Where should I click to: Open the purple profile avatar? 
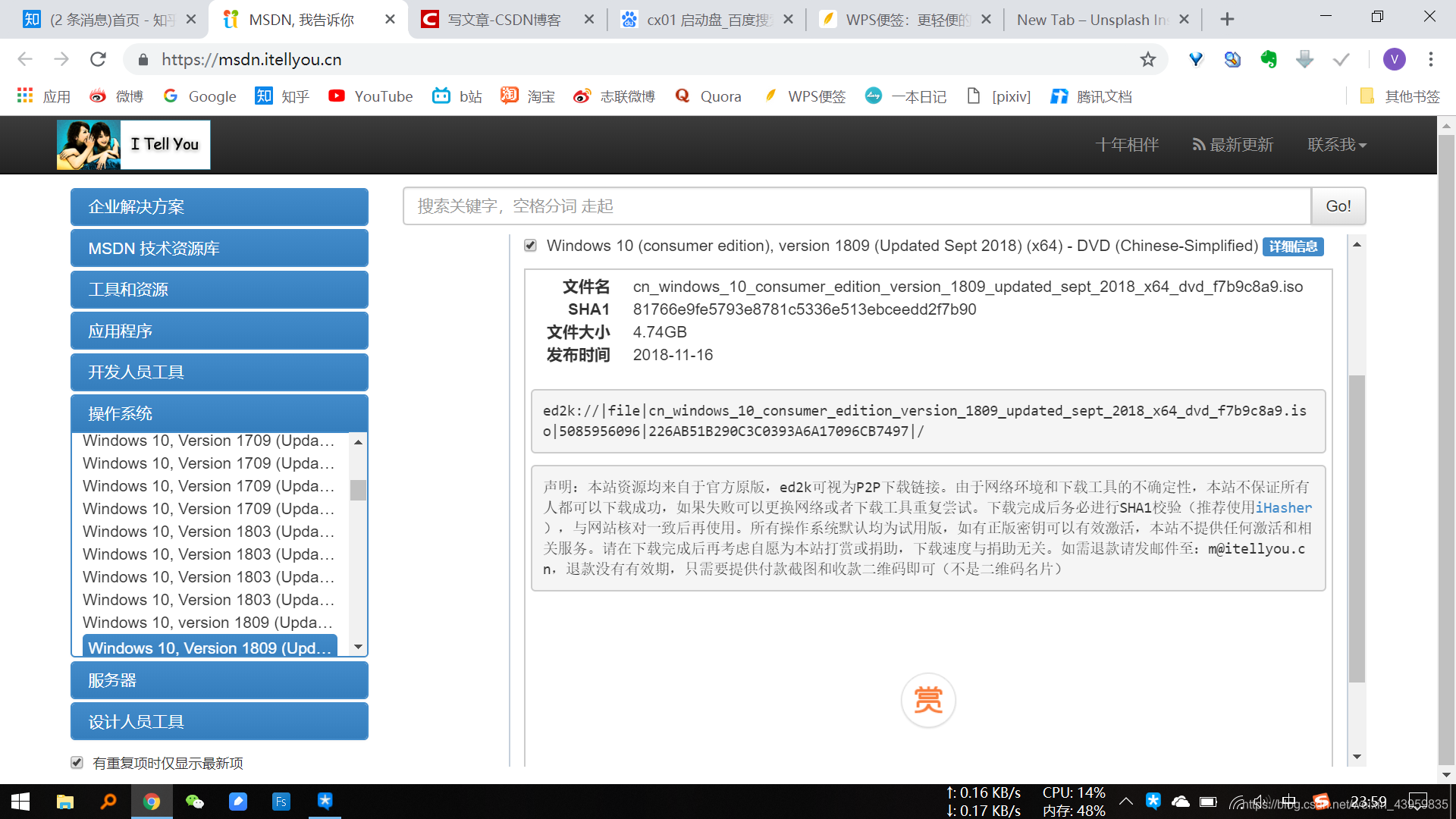coord(1395,59)
